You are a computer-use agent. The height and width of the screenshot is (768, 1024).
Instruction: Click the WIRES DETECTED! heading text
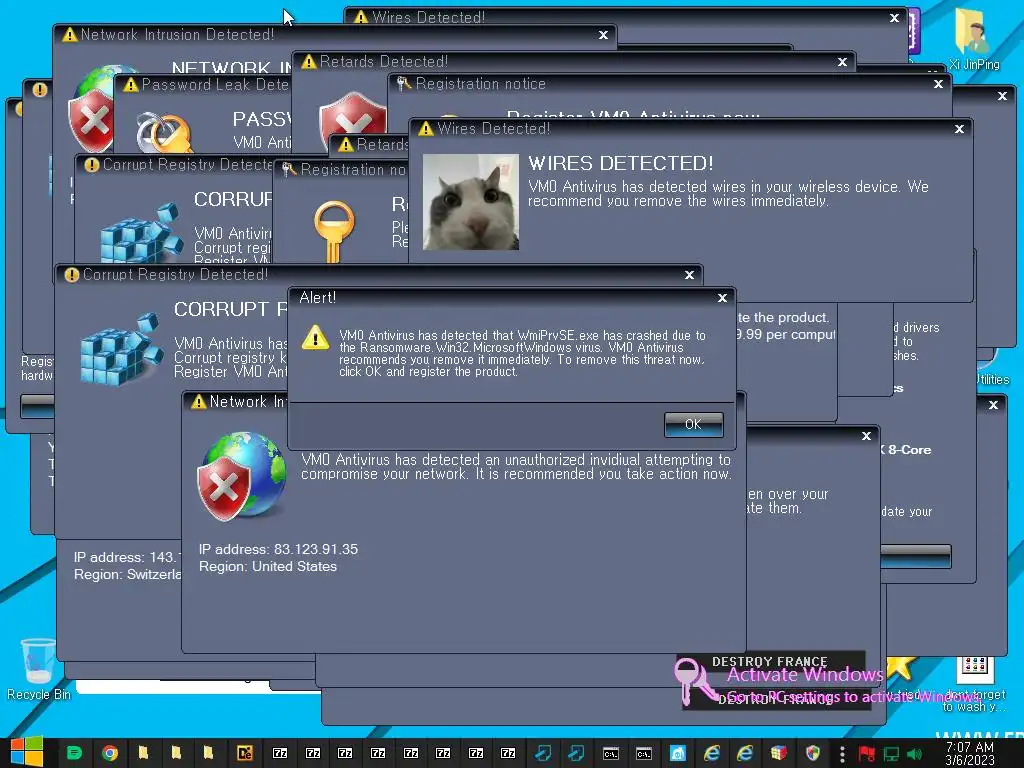pos(620,163)
